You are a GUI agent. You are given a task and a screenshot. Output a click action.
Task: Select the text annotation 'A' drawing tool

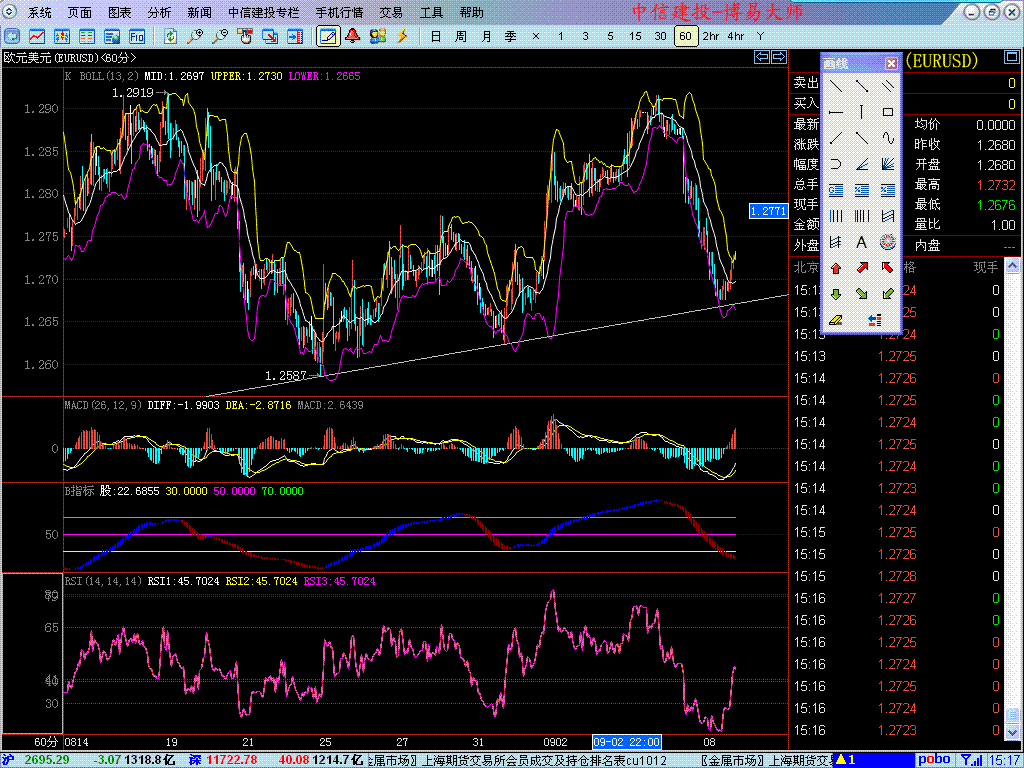tap(861, 242)
